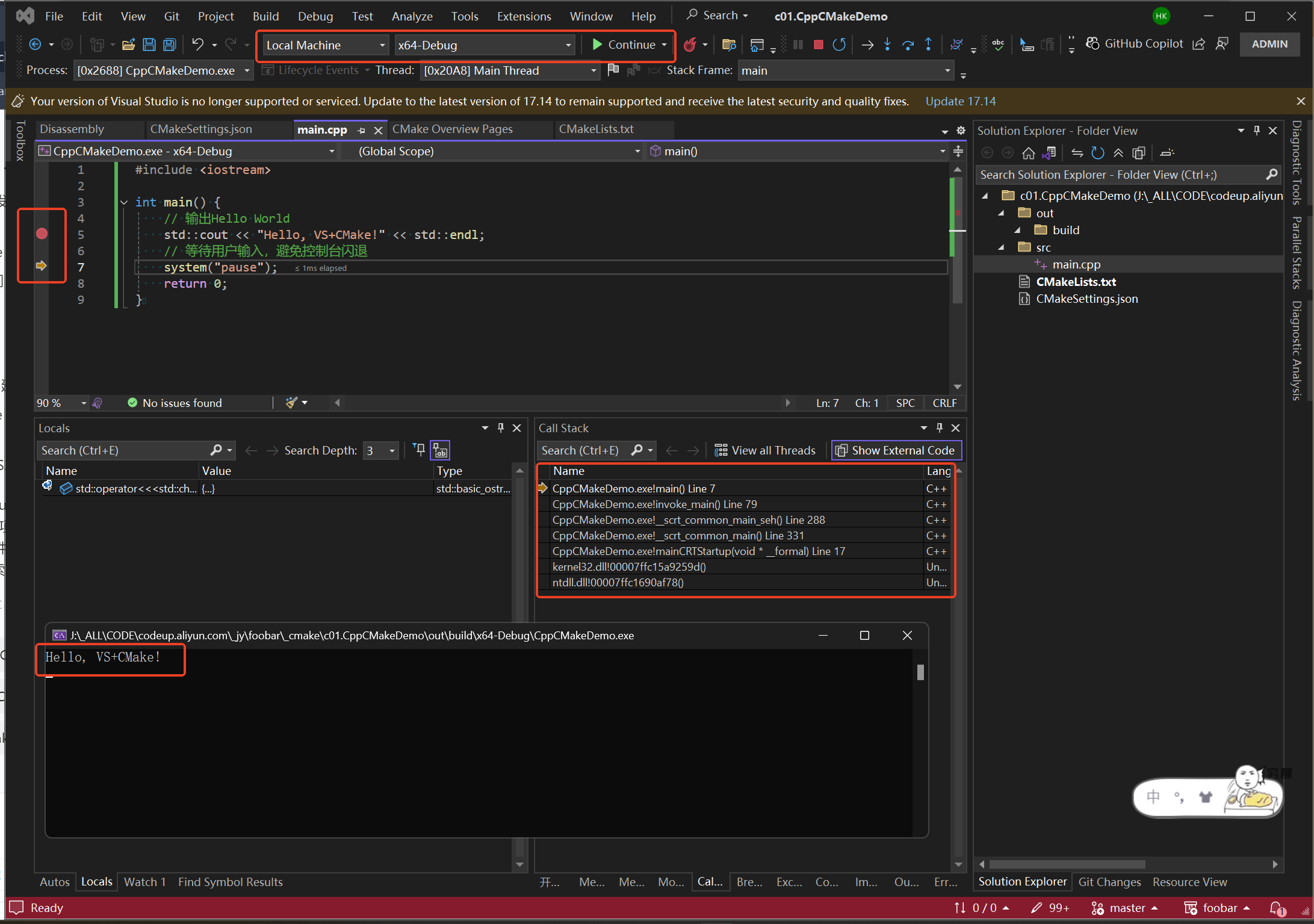Screen dimensions: 1314x924
Task: Pin the Locals panel
Action: pos(501,427)
